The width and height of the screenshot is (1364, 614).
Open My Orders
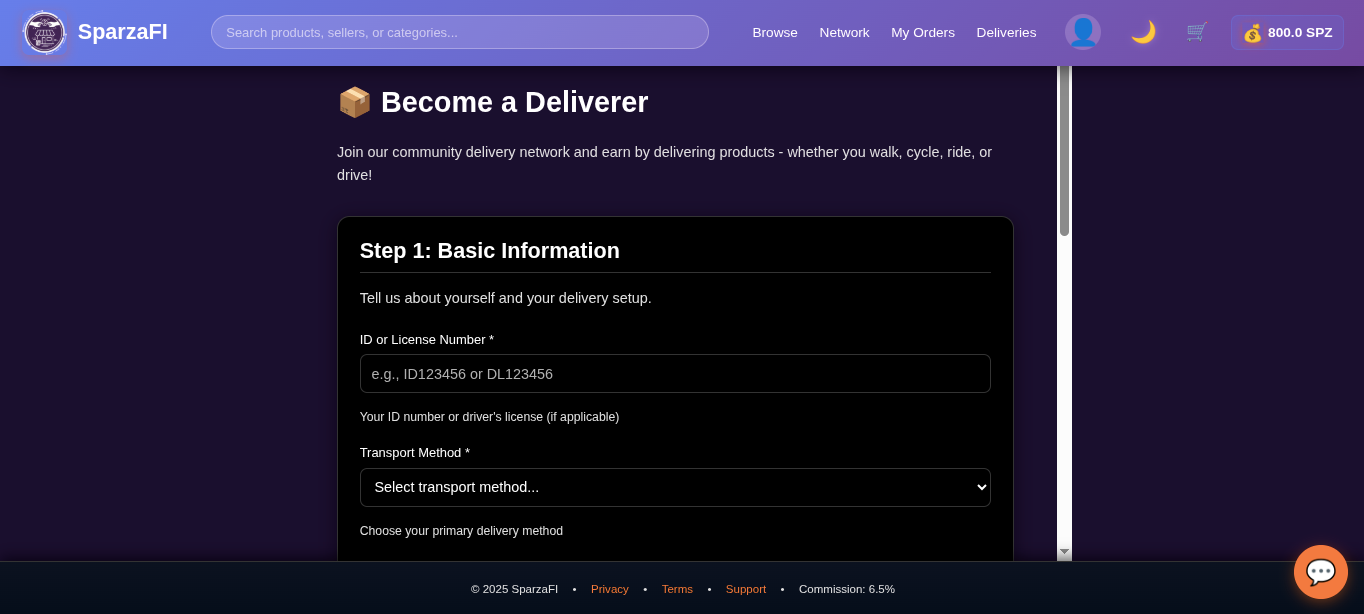923,32
